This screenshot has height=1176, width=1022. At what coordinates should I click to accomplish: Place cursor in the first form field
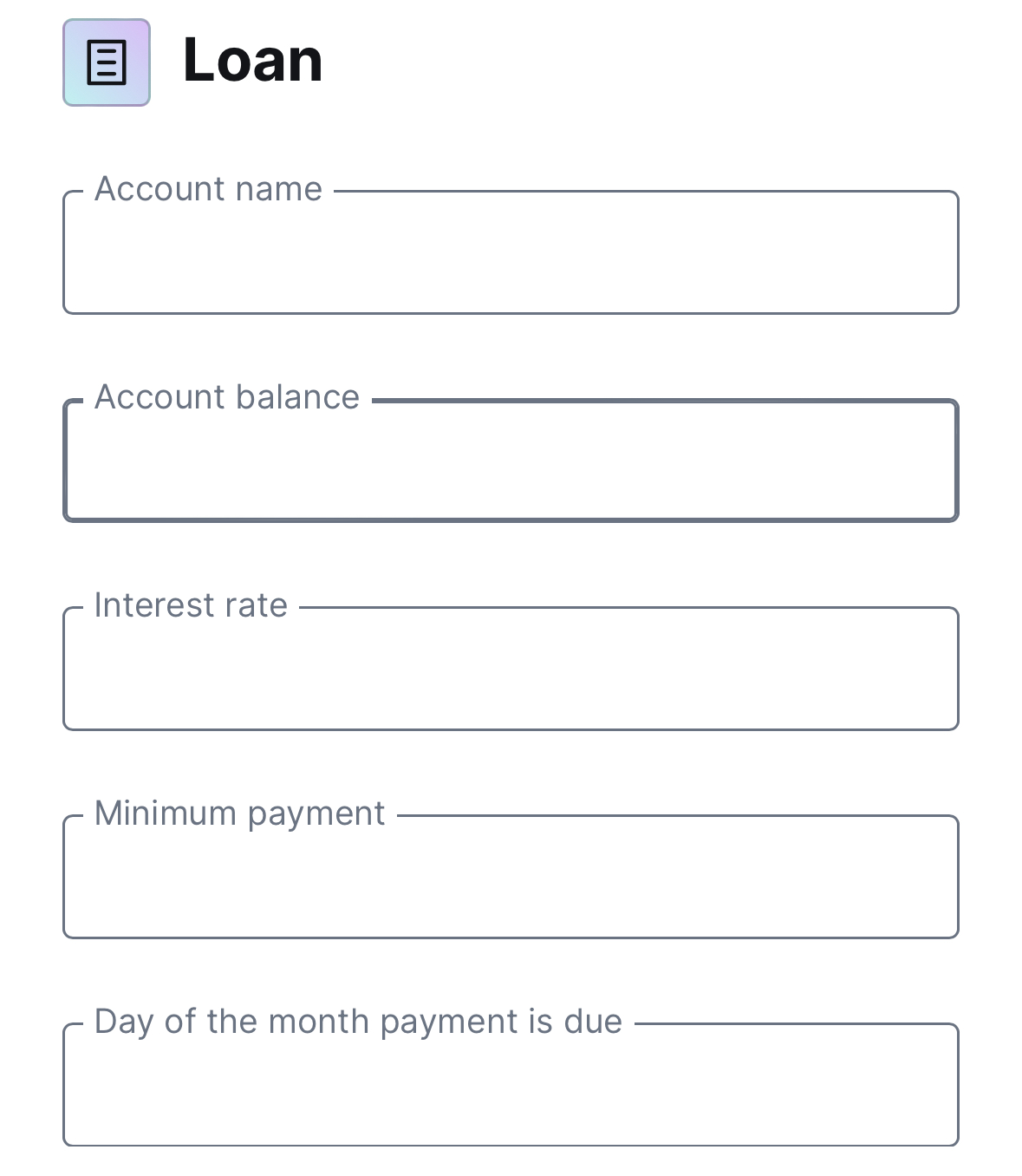[x=511, y=252]
